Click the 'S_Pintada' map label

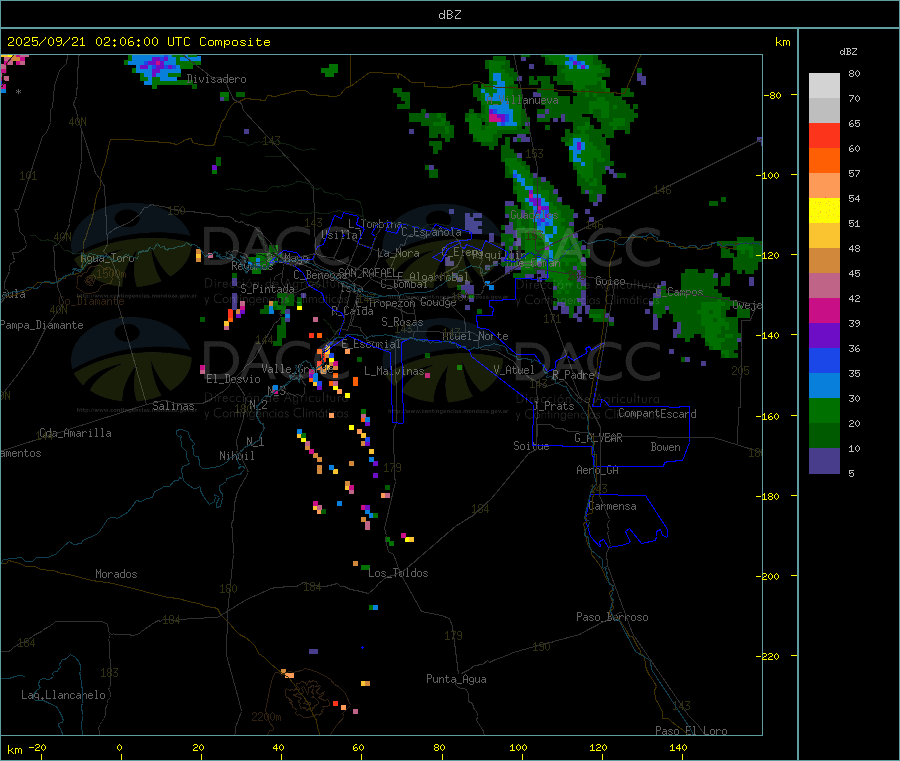(x=267, y=289)
